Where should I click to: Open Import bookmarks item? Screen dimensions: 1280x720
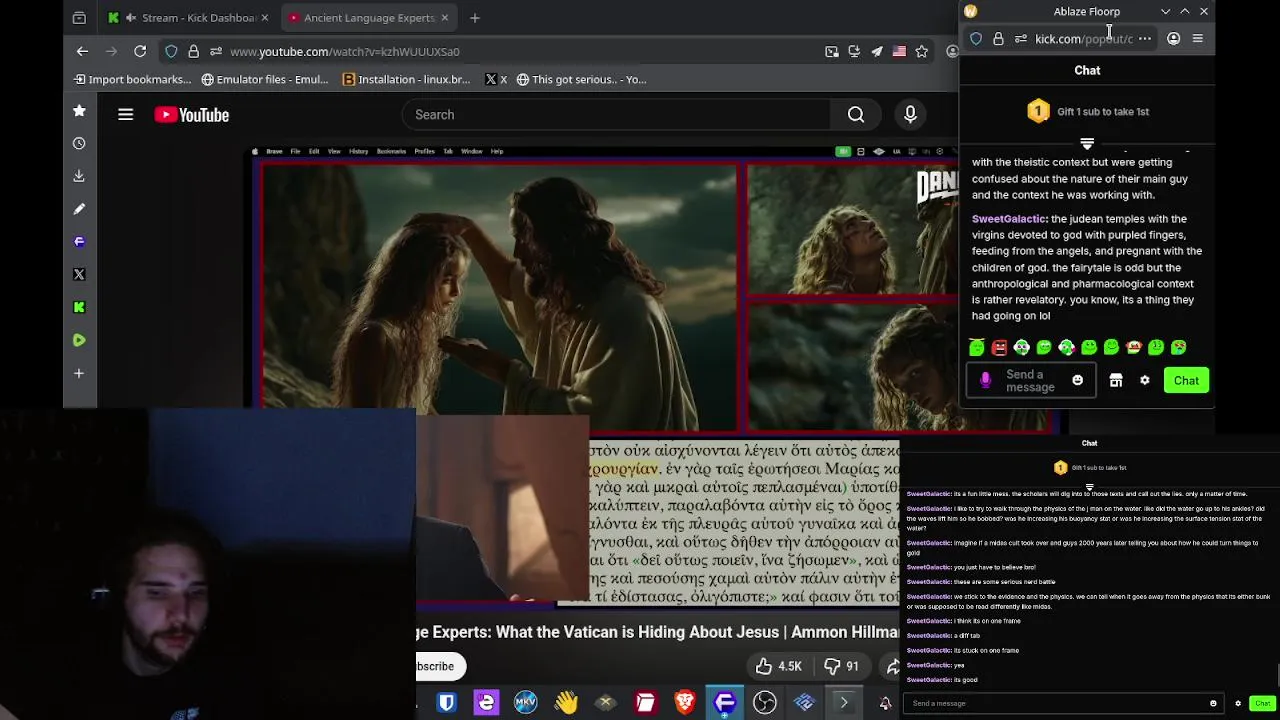pyautogui.click(x=132, y=79)
